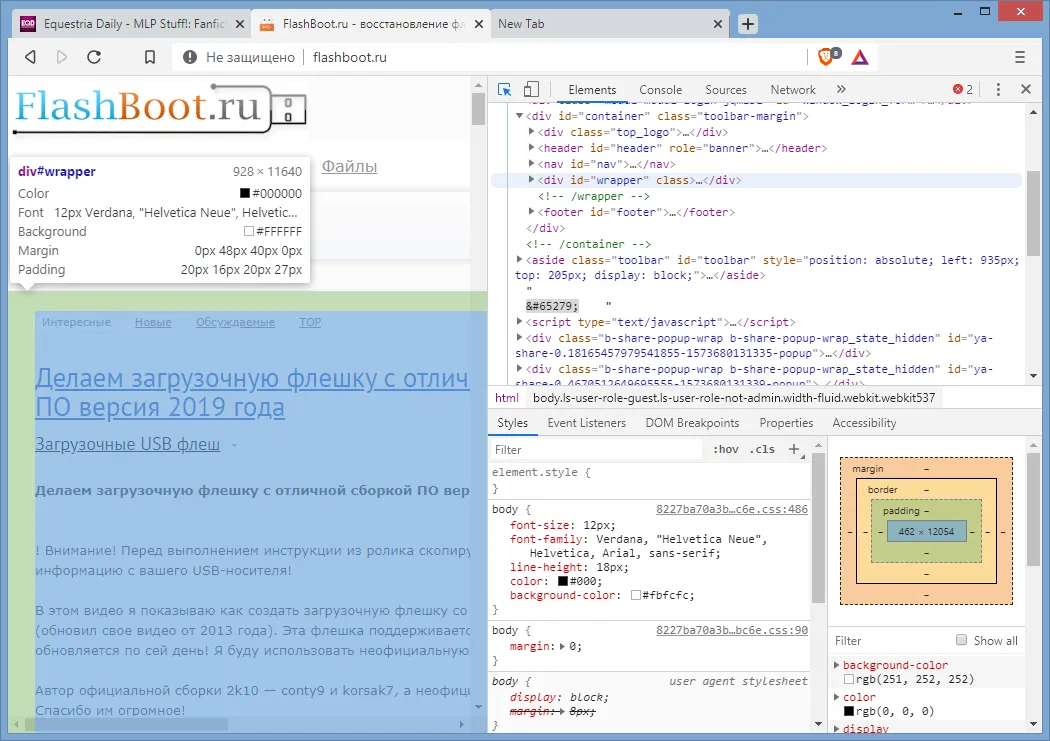
Task: Open the DevTools three-dot customize menu
Action: click(x=998, y=89)
